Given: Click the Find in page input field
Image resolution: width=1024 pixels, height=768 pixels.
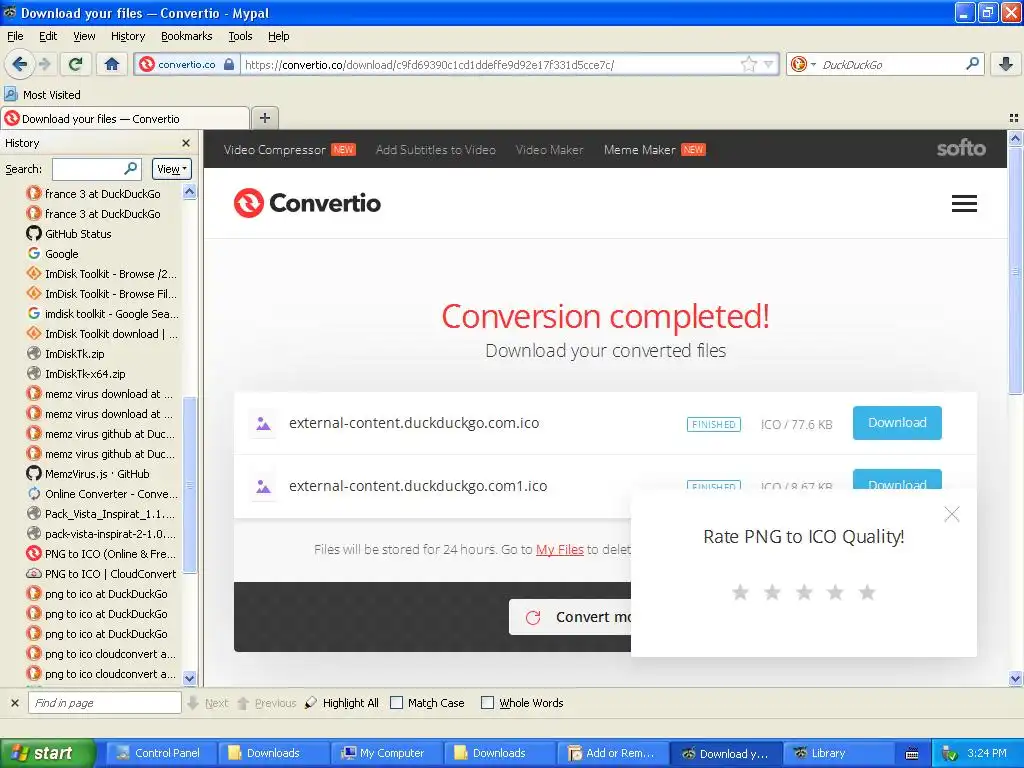Looking at the screenshot, I should point(104,703).
